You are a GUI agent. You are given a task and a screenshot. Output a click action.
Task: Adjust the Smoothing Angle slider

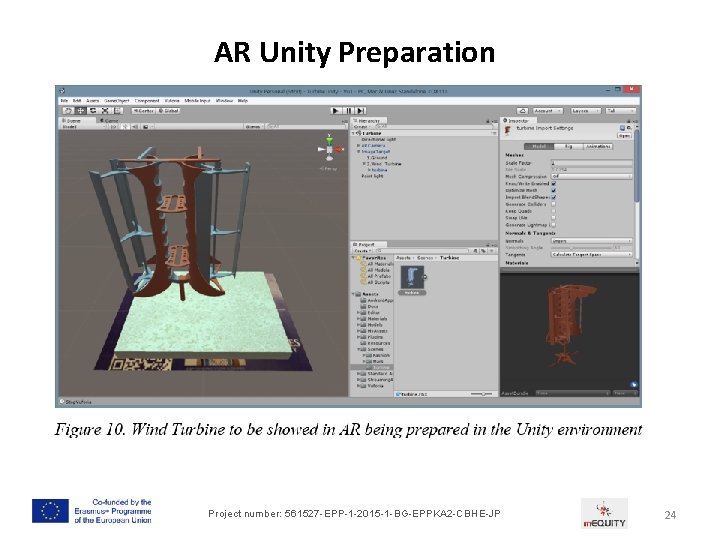(582, 248)
